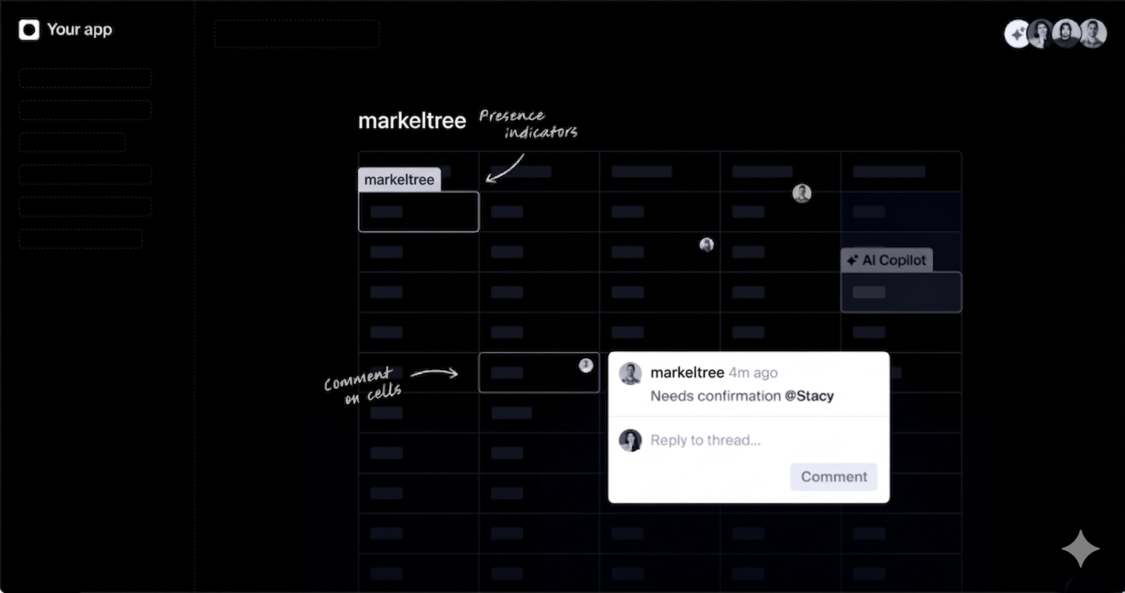Click the markeltree presence tag above the cell
Image resolution: width=1125 pixels, height=593 pixels.
click(399, 180)
